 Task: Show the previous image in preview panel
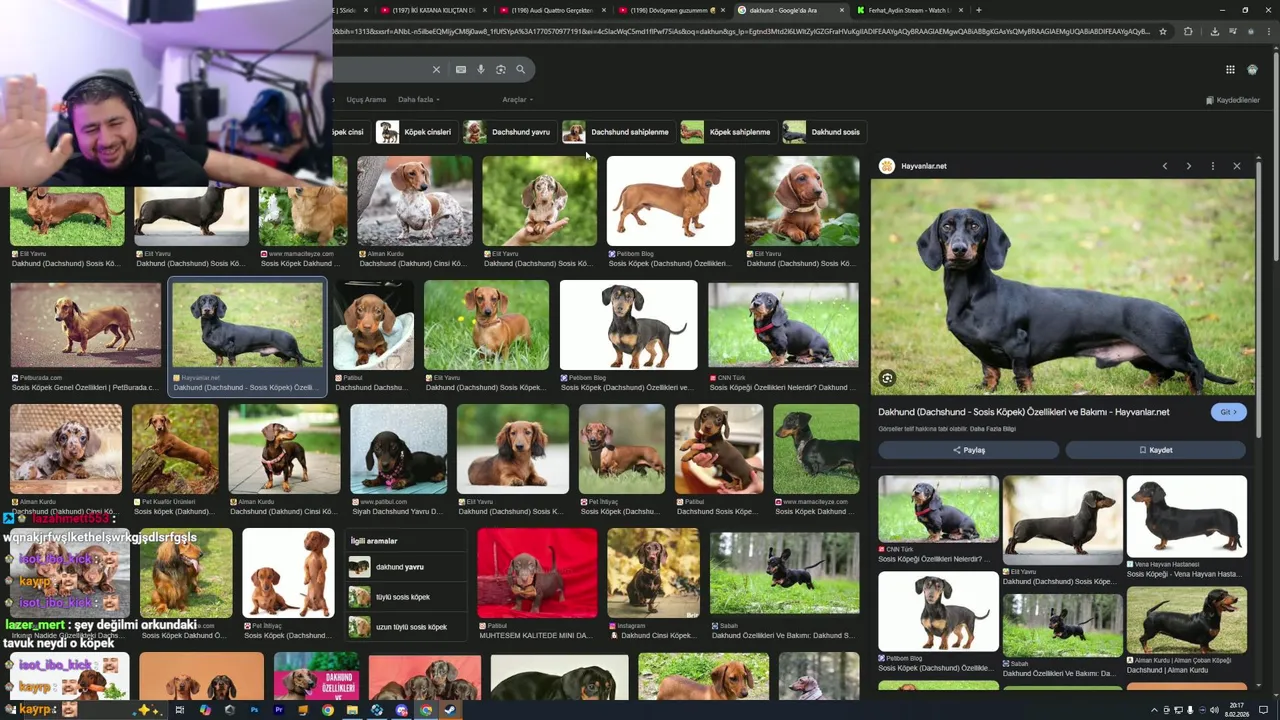[x=1164, y=166]
